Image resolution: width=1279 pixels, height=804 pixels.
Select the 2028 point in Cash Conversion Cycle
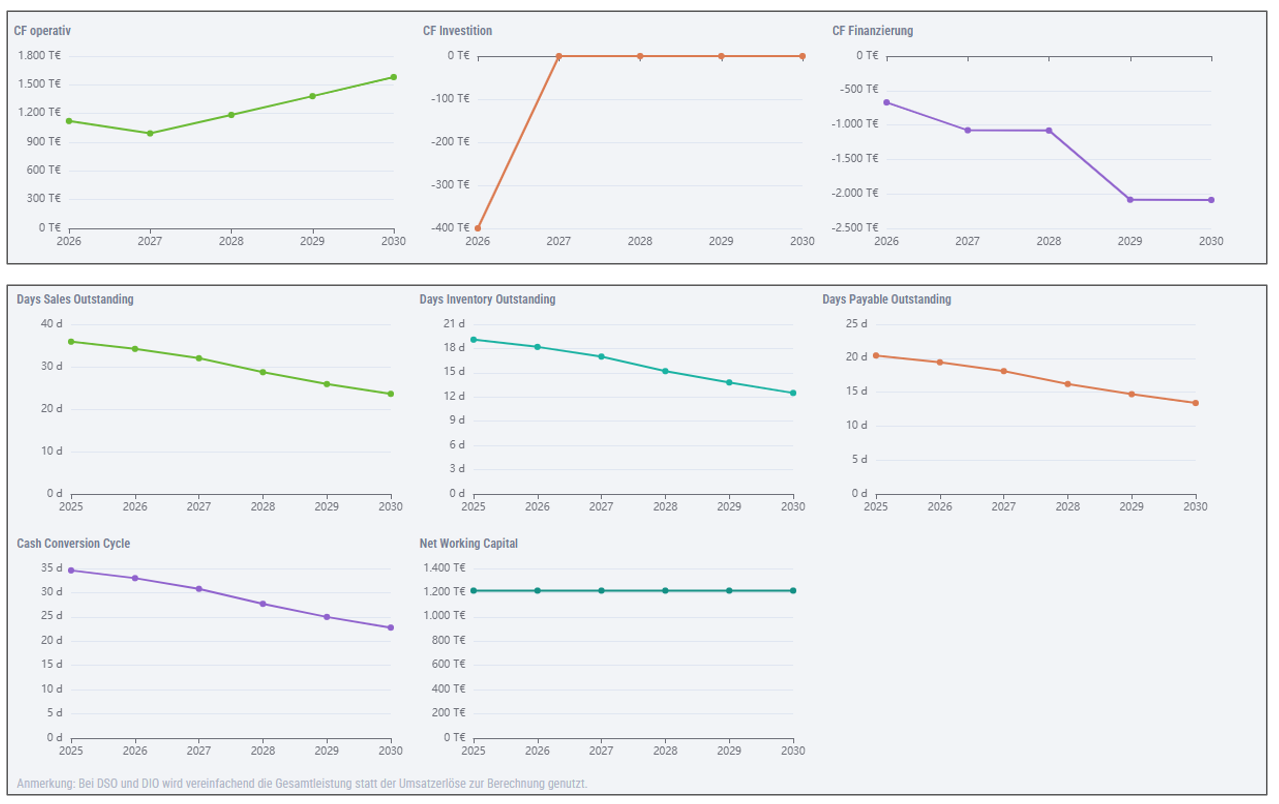[263, 604]
